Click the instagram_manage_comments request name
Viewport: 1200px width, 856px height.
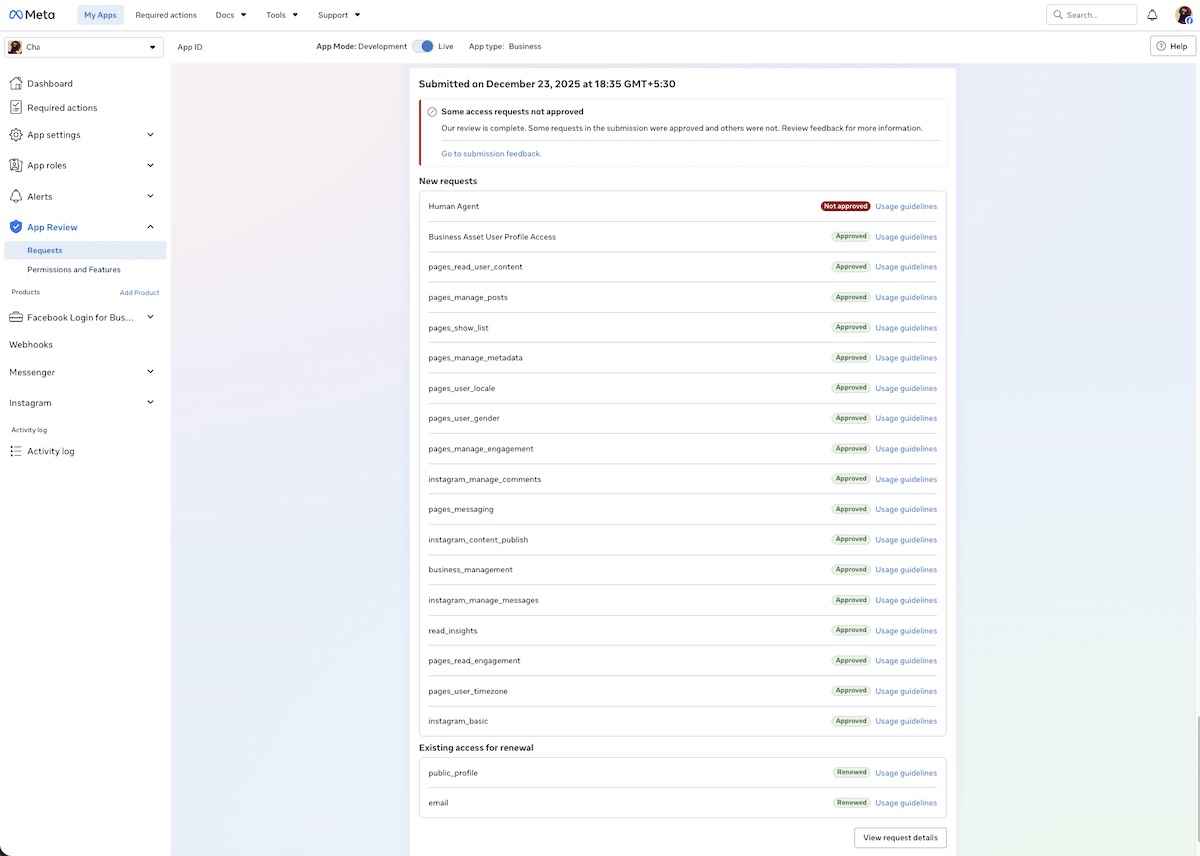[485, 479]
